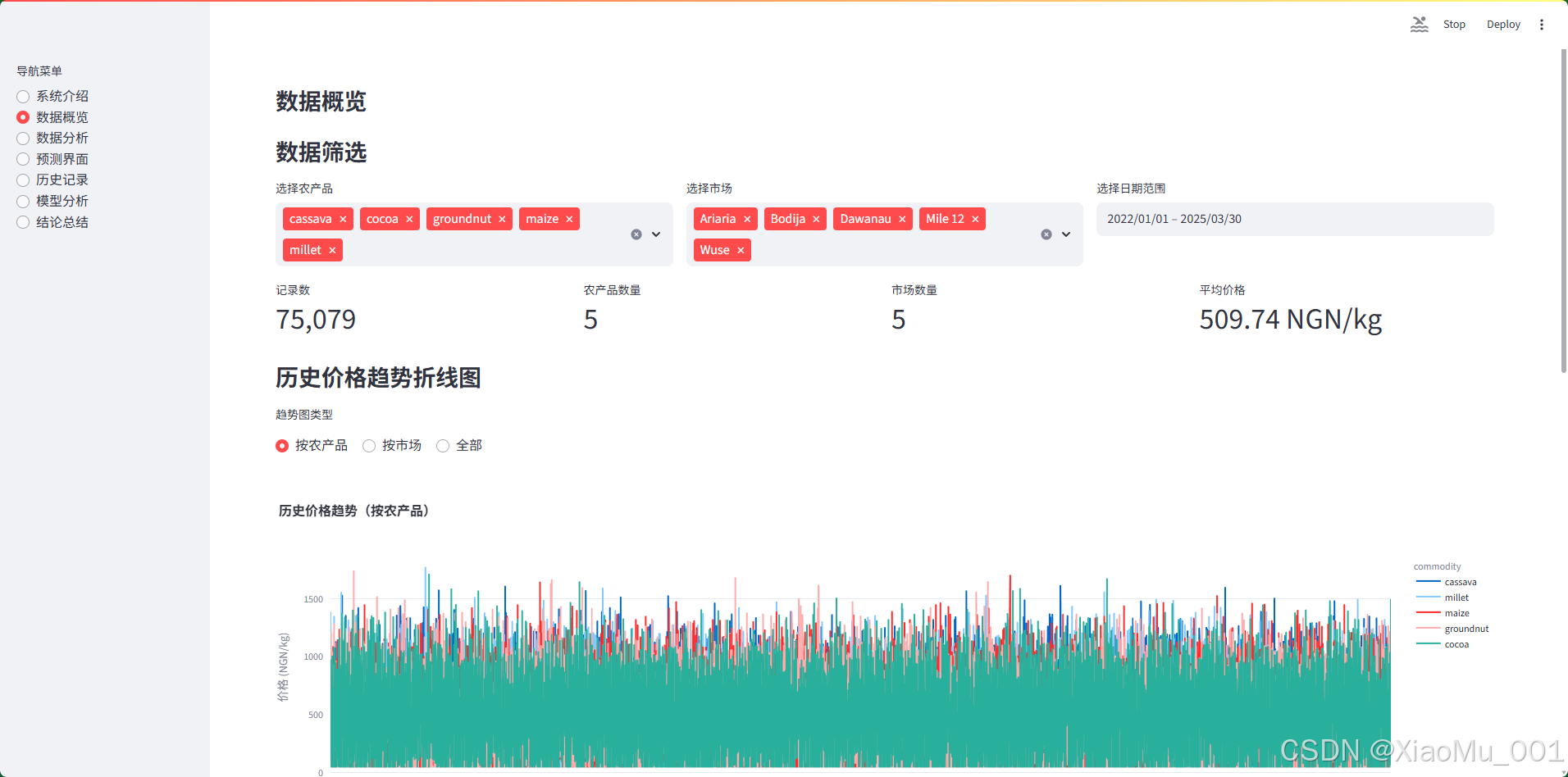The height and width of the screenshot is (777, 1568).
Task: Remove the Mile 12 market tag
Action: (975, 220)
